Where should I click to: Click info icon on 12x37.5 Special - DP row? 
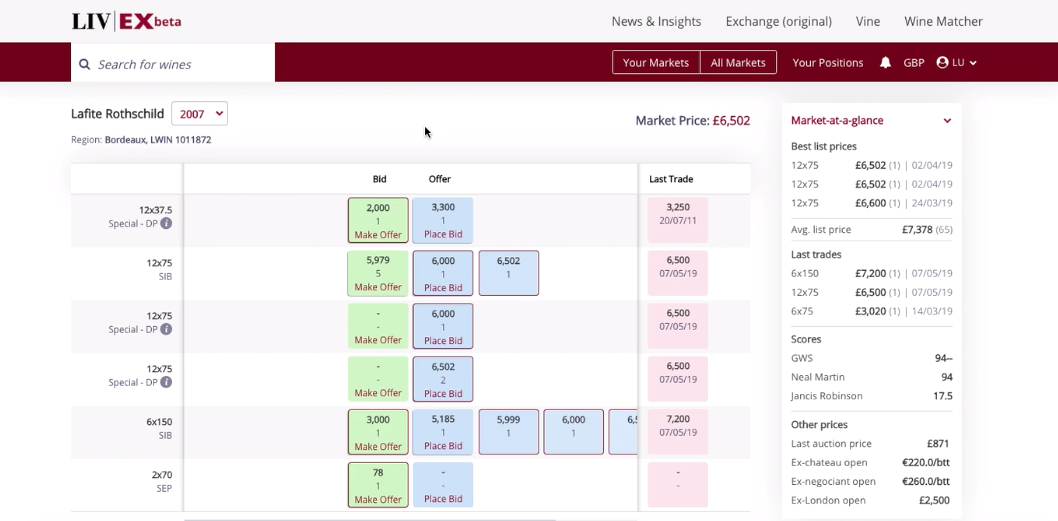[x=166, y=223]
